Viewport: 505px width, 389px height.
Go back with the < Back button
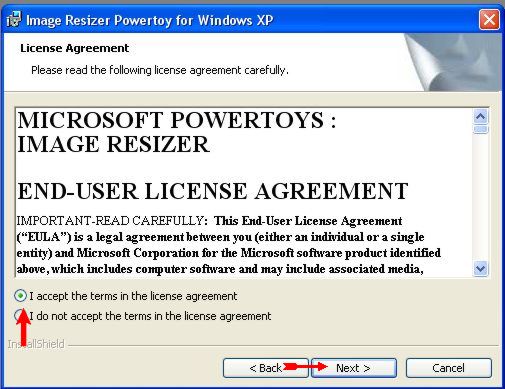click(x=266, y=368)
